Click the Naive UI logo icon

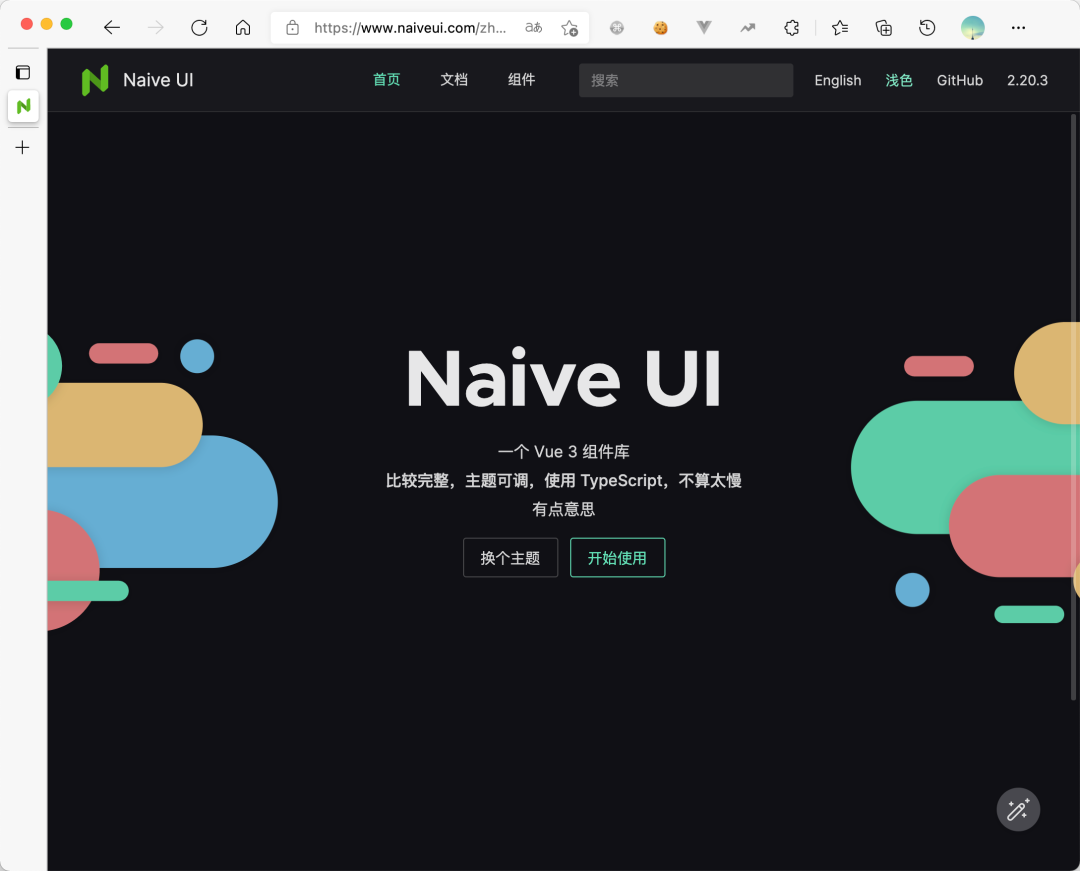click(95, 80)
